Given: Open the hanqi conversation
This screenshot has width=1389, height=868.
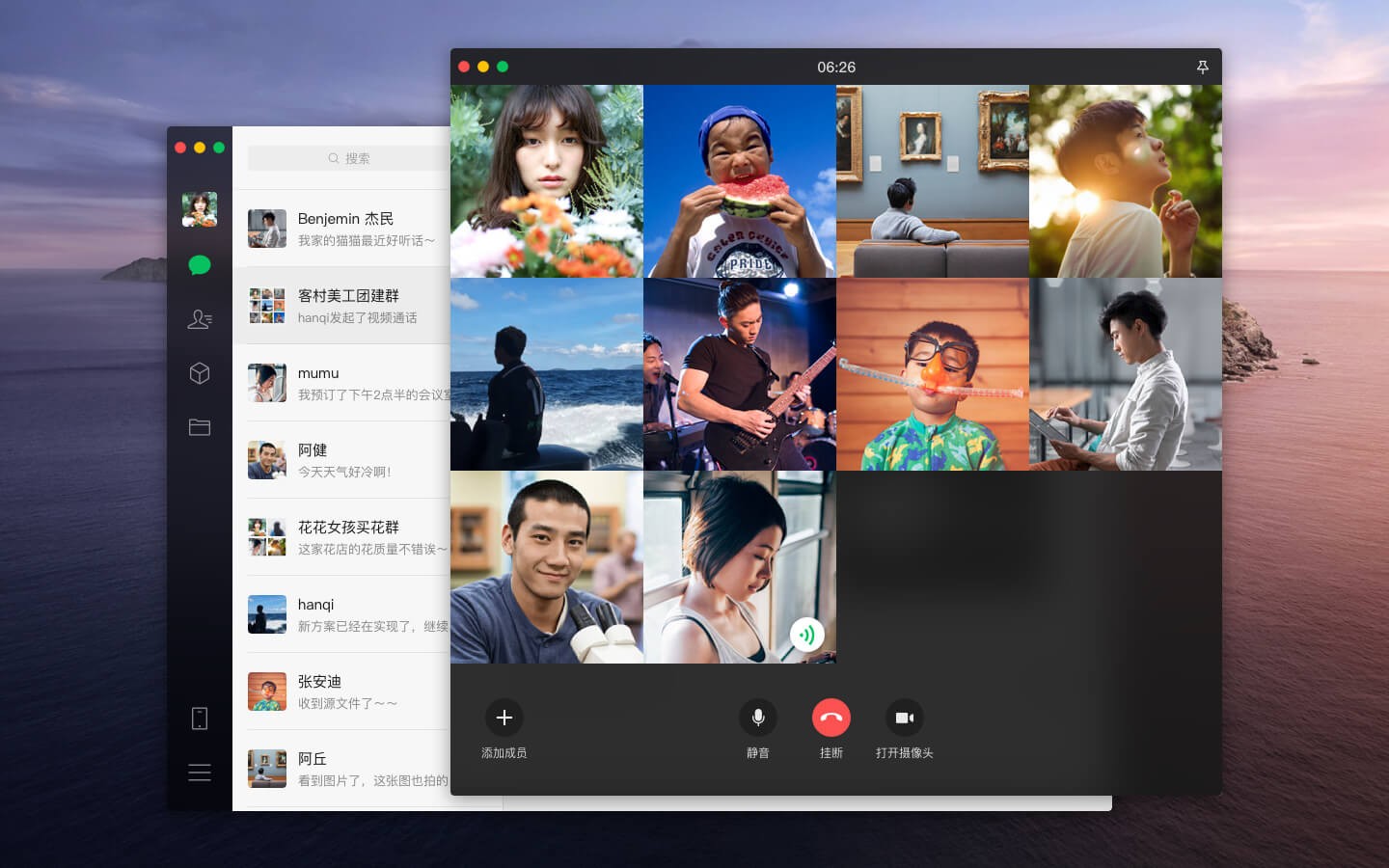Looking at the screenshot, I should point(341,614).
